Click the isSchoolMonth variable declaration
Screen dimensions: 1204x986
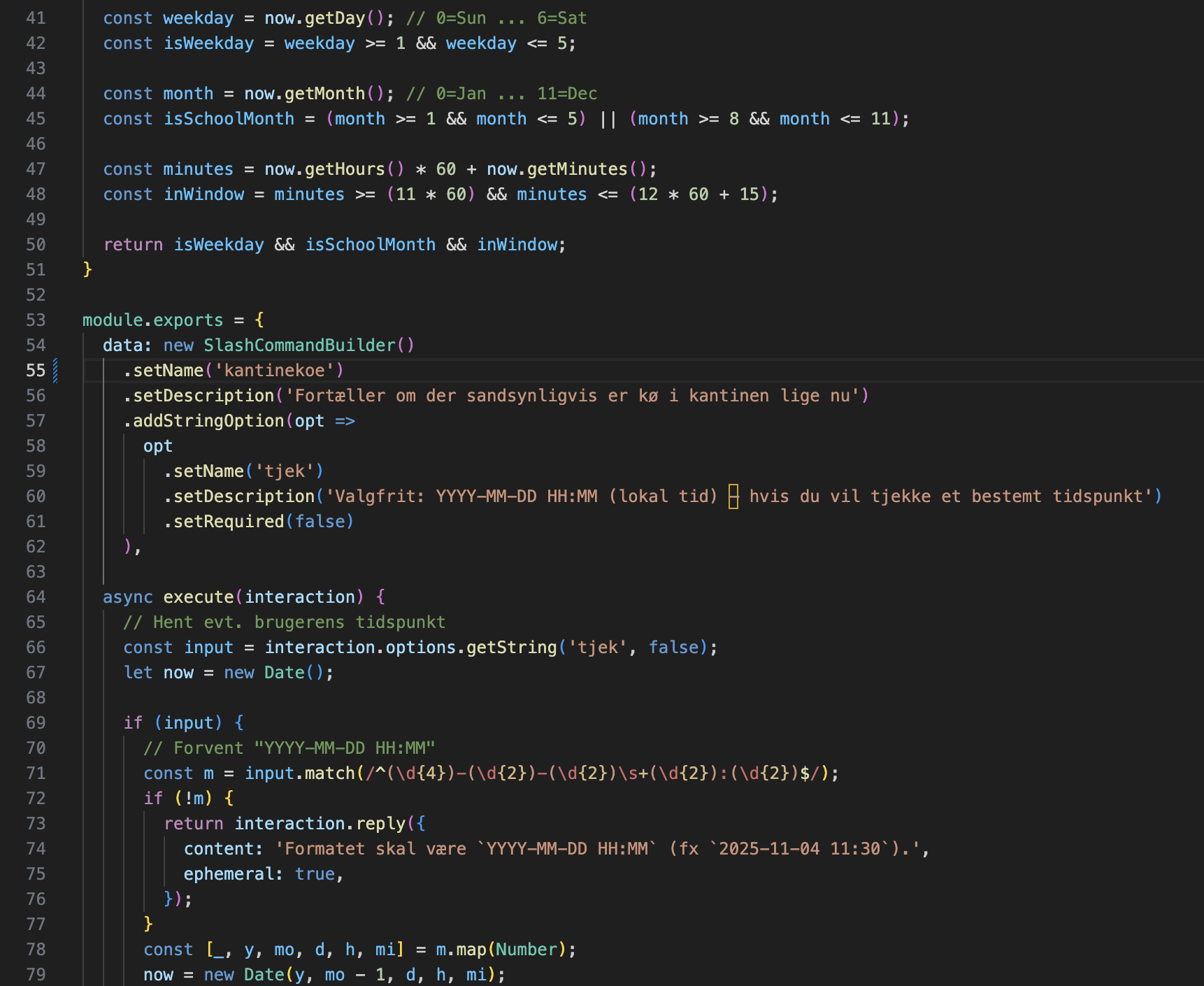(x=229, y=119)
